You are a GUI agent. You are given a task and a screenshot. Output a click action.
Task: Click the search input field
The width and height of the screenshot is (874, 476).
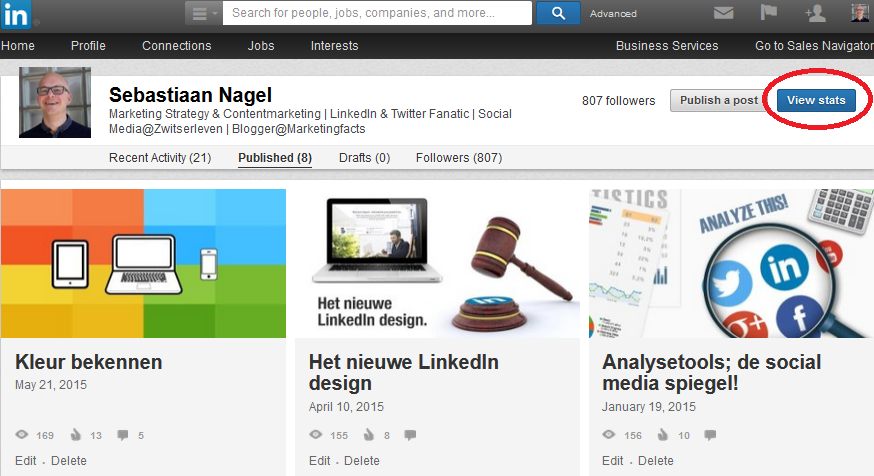click(x=377, y=13)
